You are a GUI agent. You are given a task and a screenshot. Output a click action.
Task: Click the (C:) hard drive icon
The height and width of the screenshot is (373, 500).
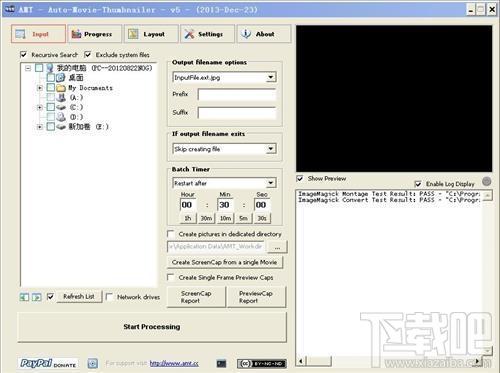61,107
